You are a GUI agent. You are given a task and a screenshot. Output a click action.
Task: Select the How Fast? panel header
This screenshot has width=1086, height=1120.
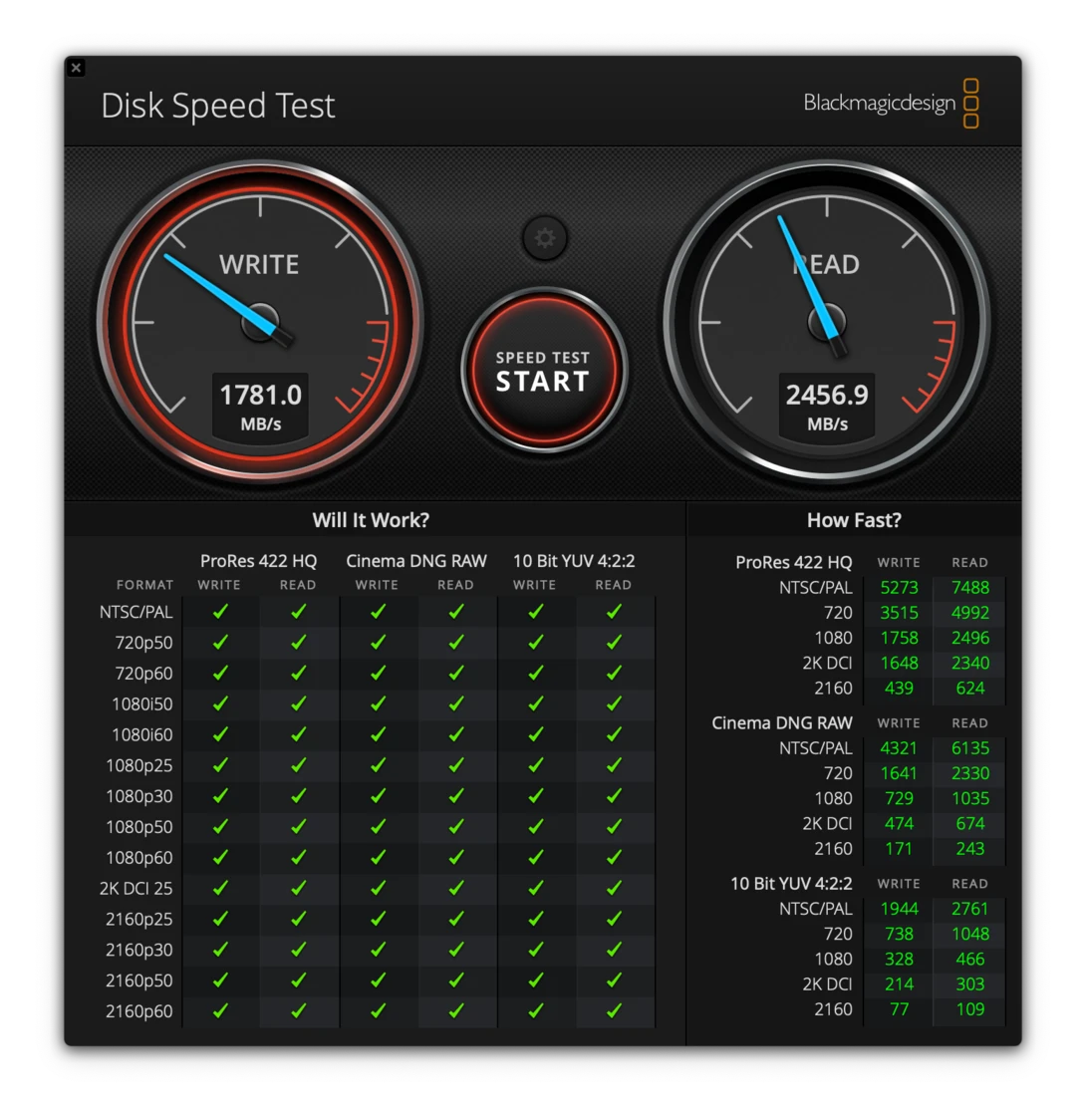point(854,520)
